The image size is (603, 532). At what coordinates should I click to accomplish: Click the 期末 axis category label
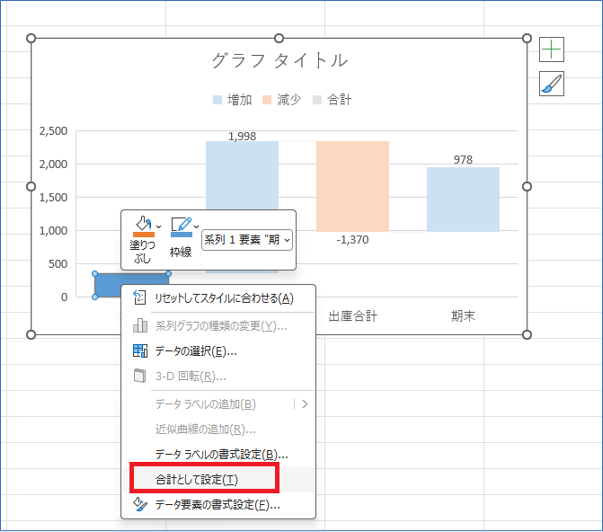463,316
